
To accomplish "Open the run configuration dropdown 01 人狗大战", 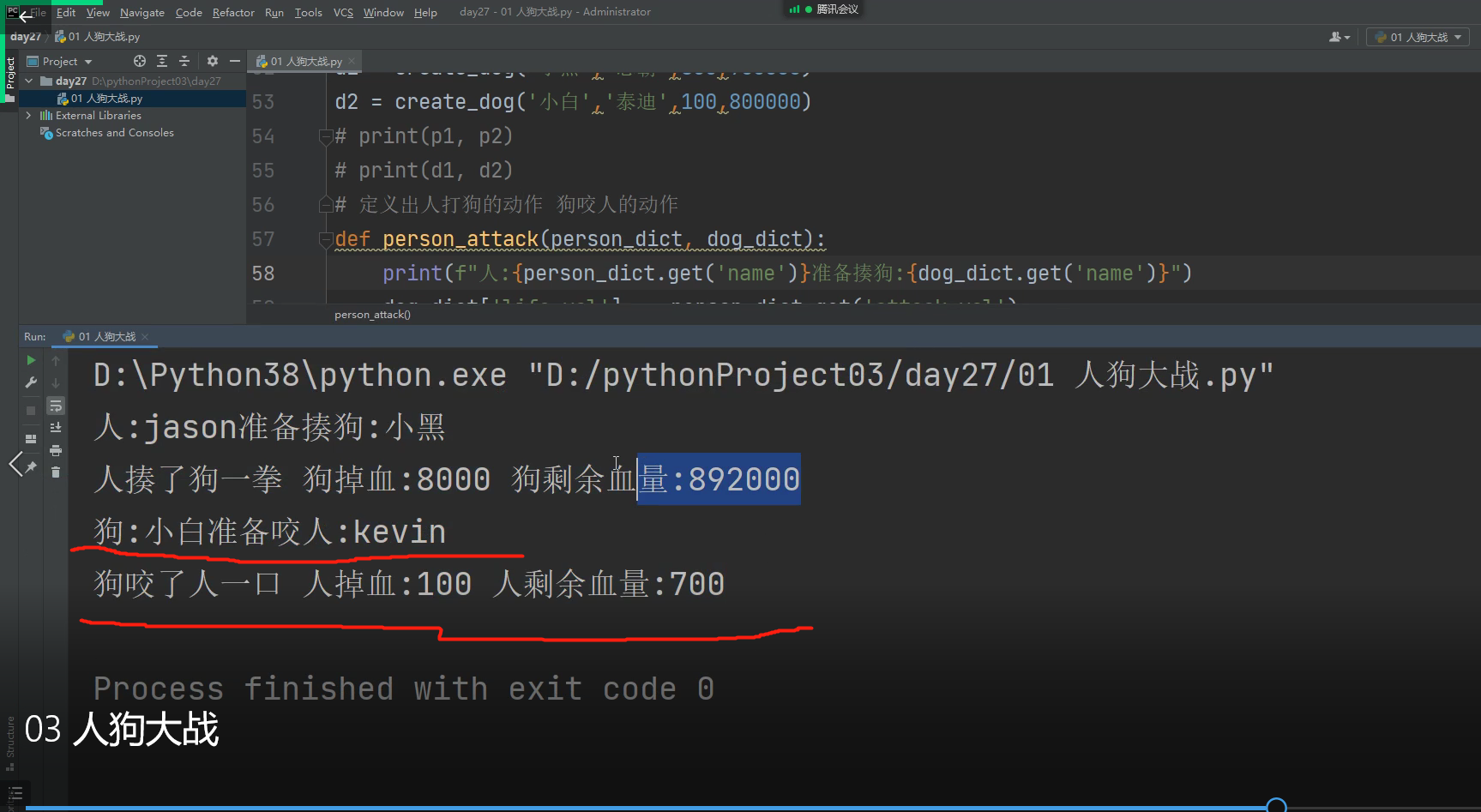I will pos(1418,37).
